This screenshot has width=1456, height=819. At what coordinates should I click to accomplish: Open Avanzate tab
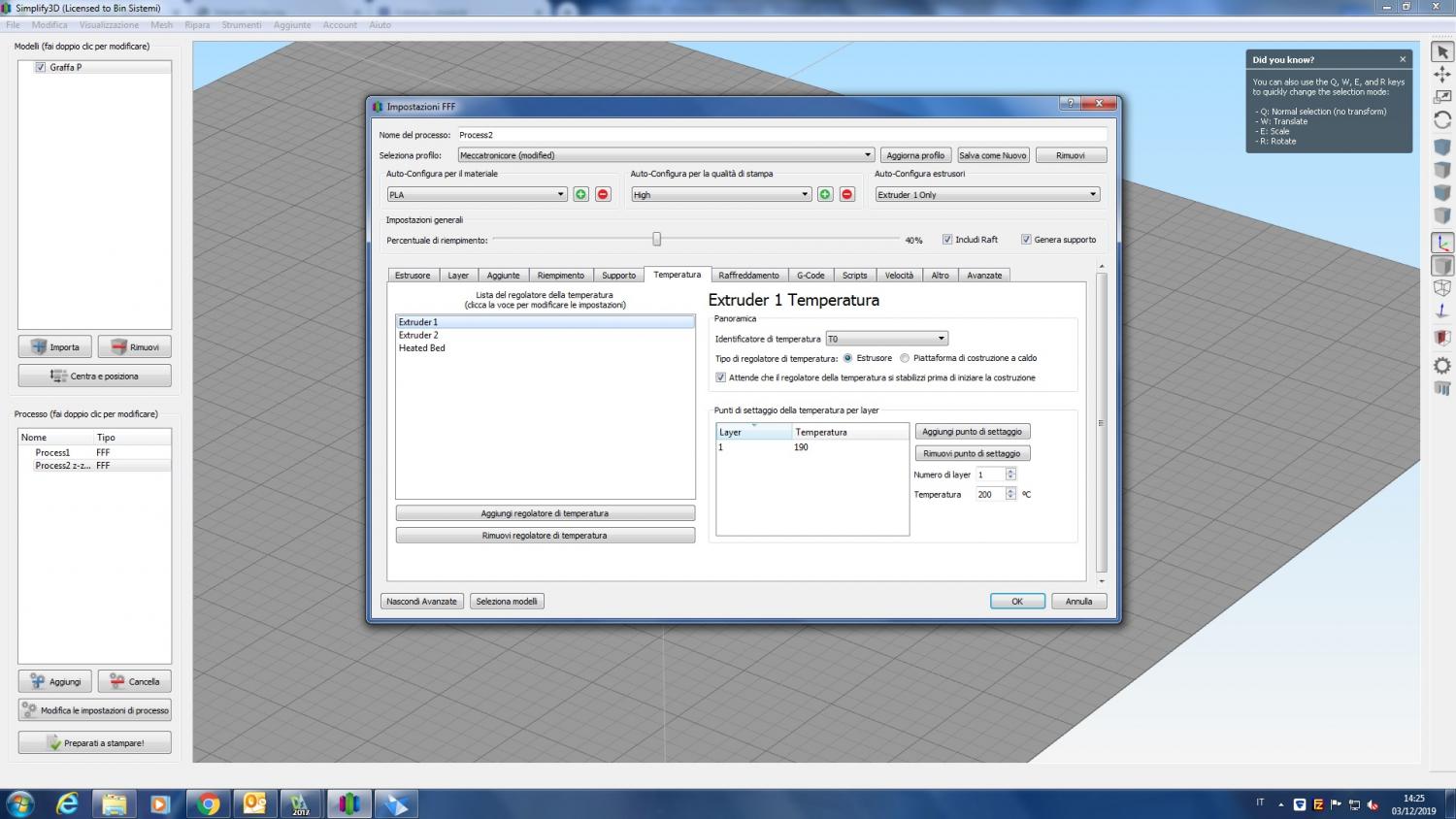[x=984, y=276]
